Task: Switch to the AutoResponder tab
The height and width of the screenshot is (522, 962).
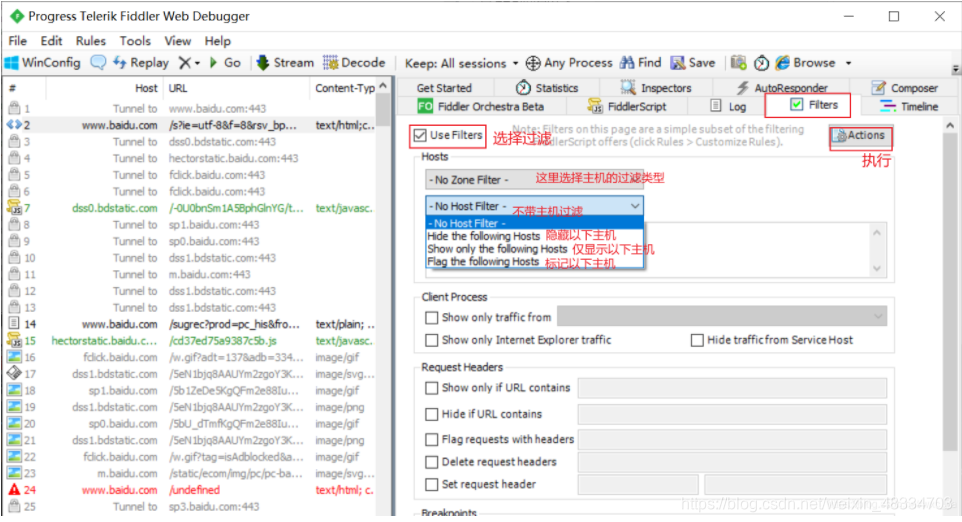Action: click(782, 88)
